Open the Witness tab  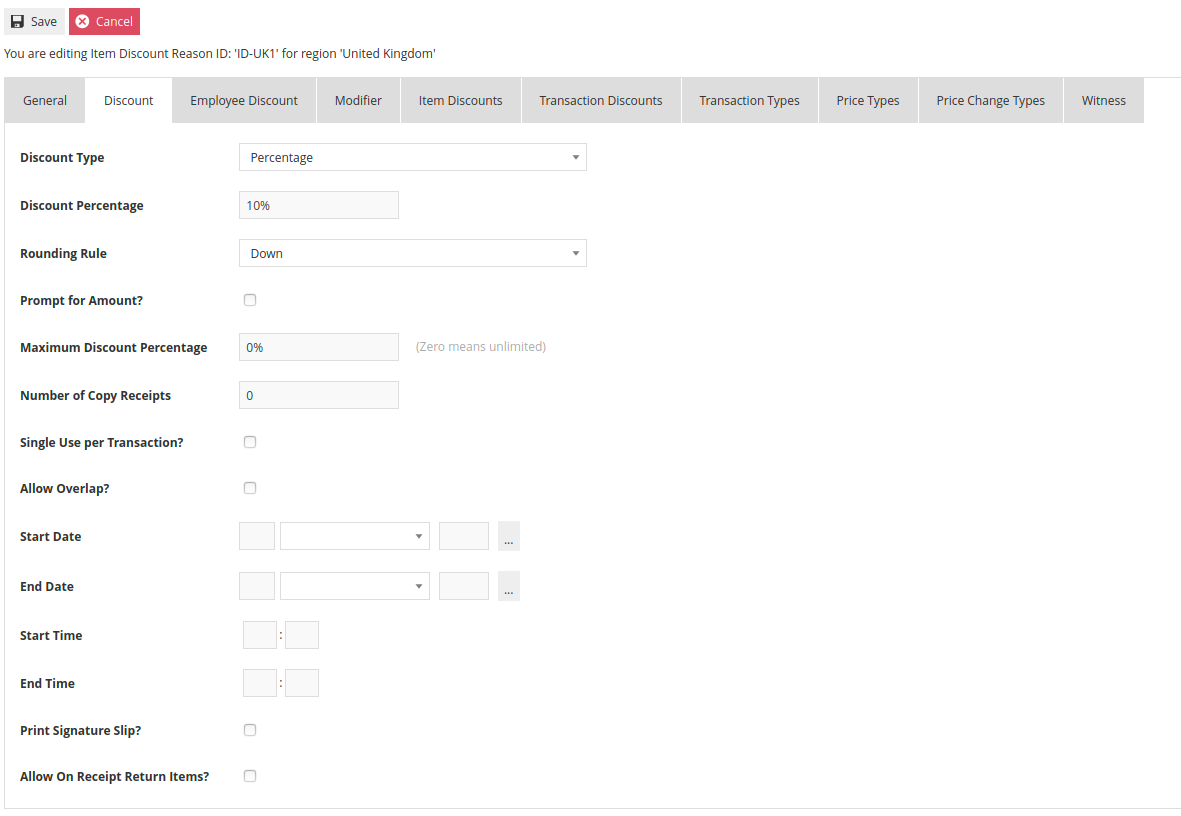coord(1104,100)
